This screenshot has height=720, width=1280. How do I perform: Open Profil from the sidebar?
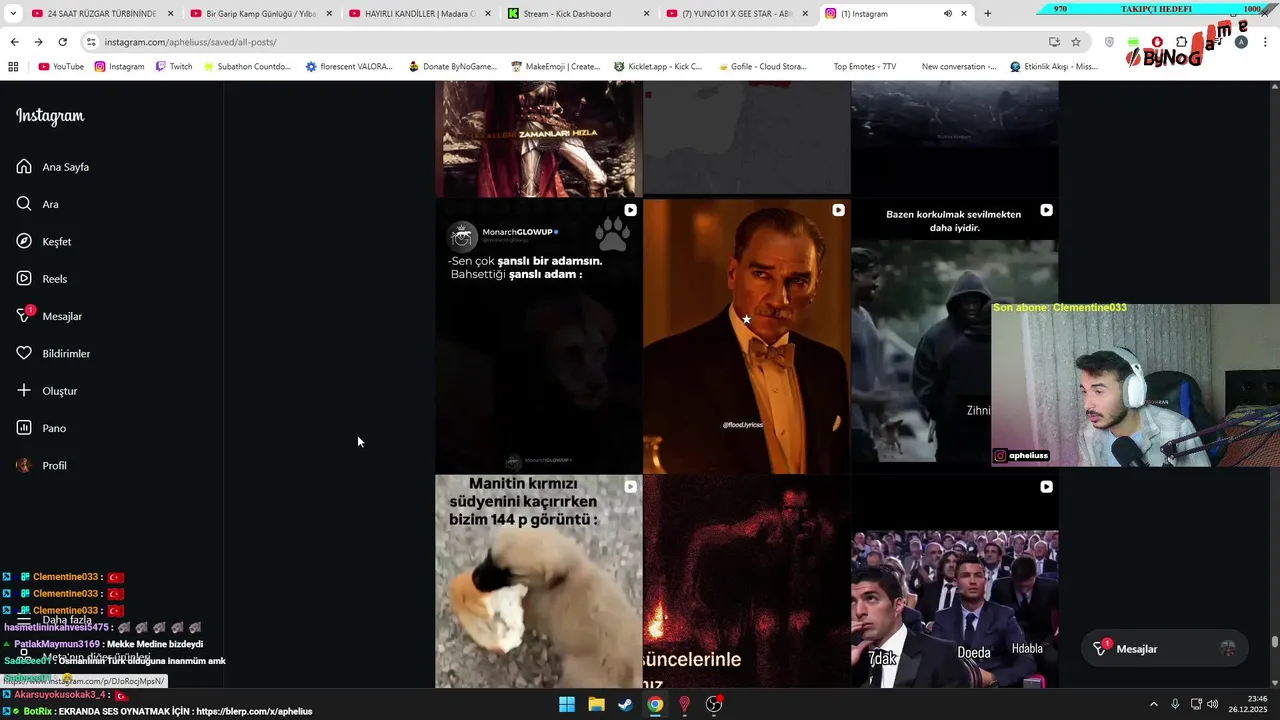coord(42,465)
